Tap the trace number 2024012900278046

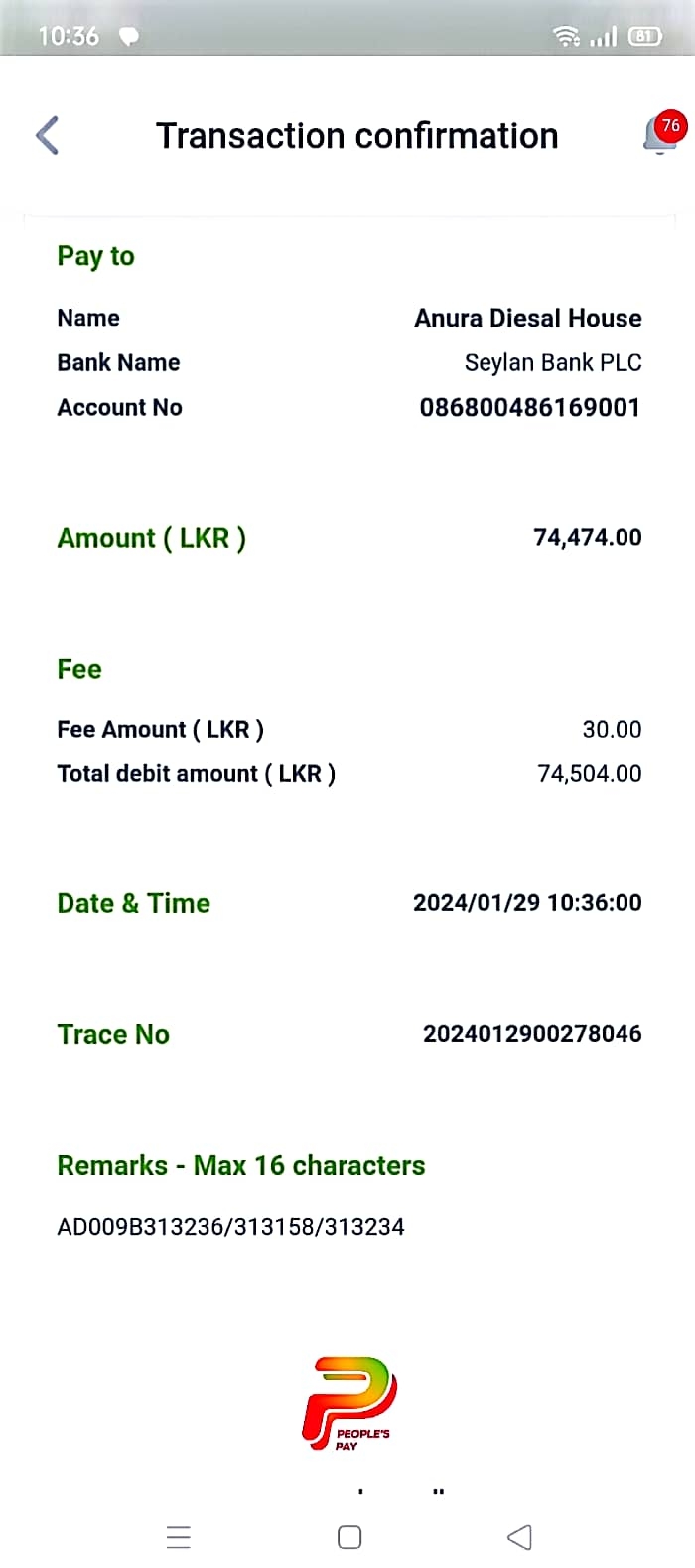(532, 1034)
